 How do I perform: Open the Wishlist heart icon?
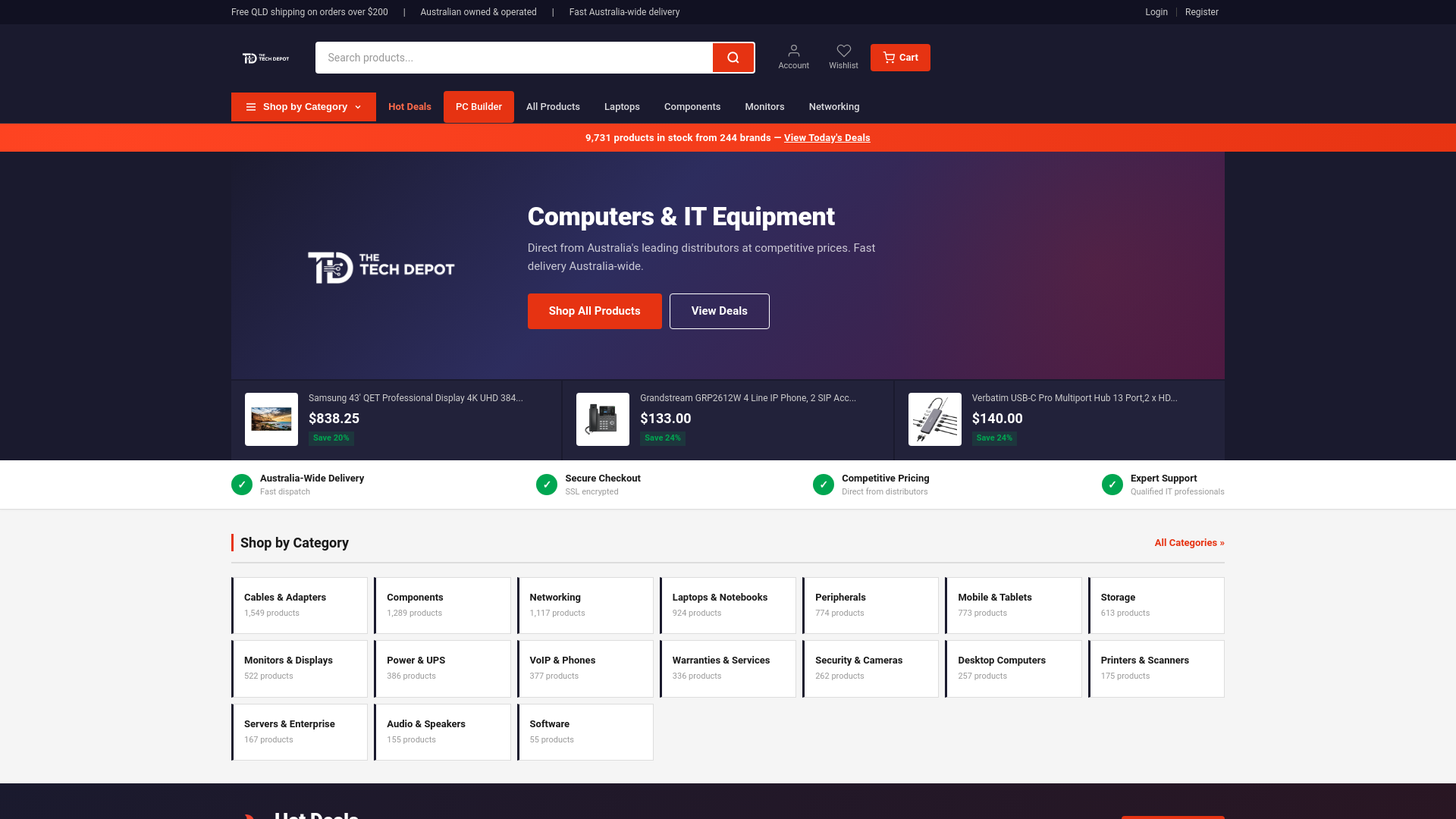tap(843, 58)
